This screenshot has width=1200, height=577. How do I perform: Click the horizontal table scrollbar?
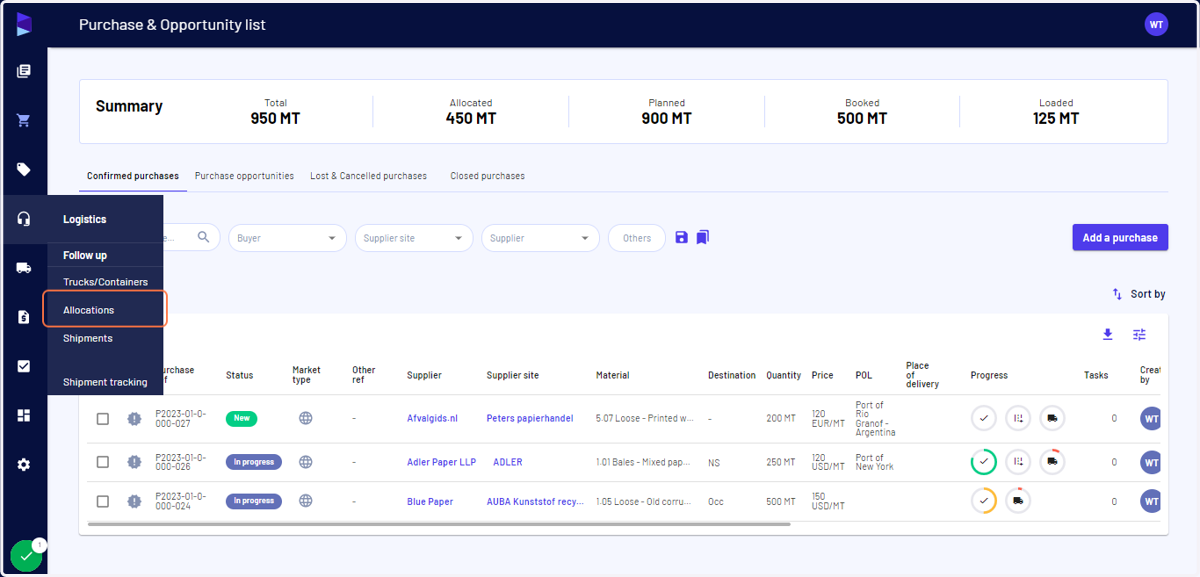click(x=439, y=523)
